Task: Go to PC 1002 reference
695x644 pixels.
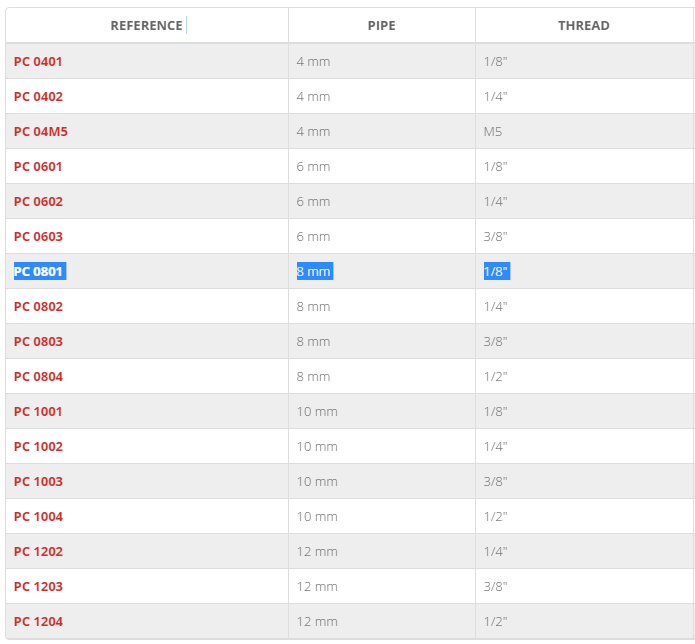Action: pos(39,447)
